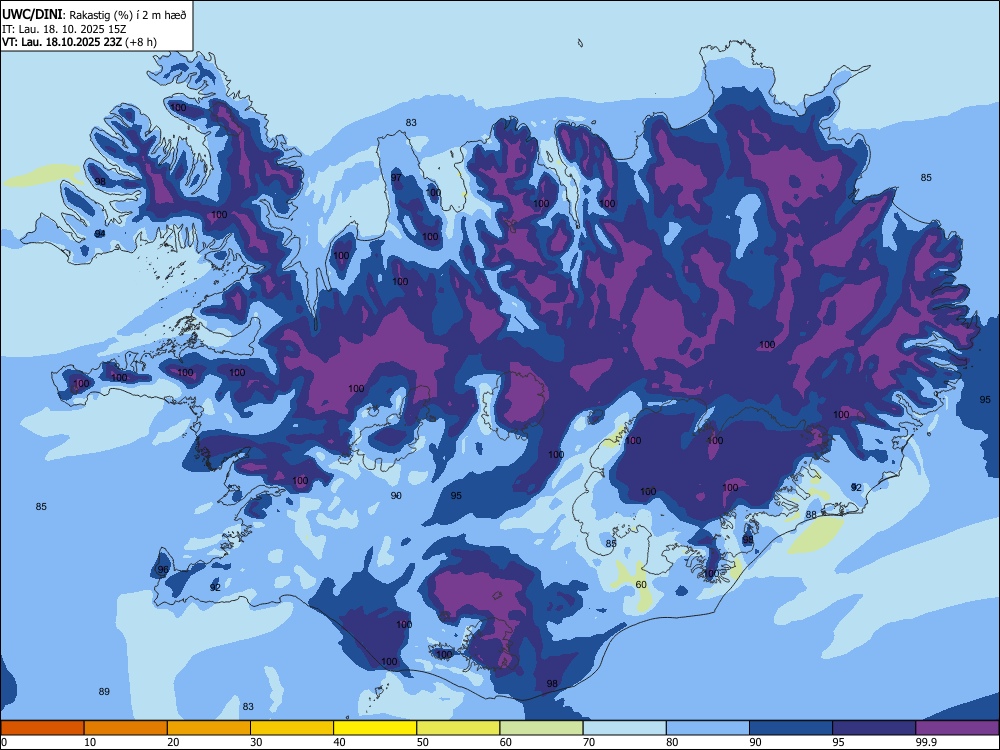The height and width of the screenshot is (750, 1000).
Task: Select the pale yellow 50–60 legend swatch
Action: pyautogui.click(x=458, y=728)
